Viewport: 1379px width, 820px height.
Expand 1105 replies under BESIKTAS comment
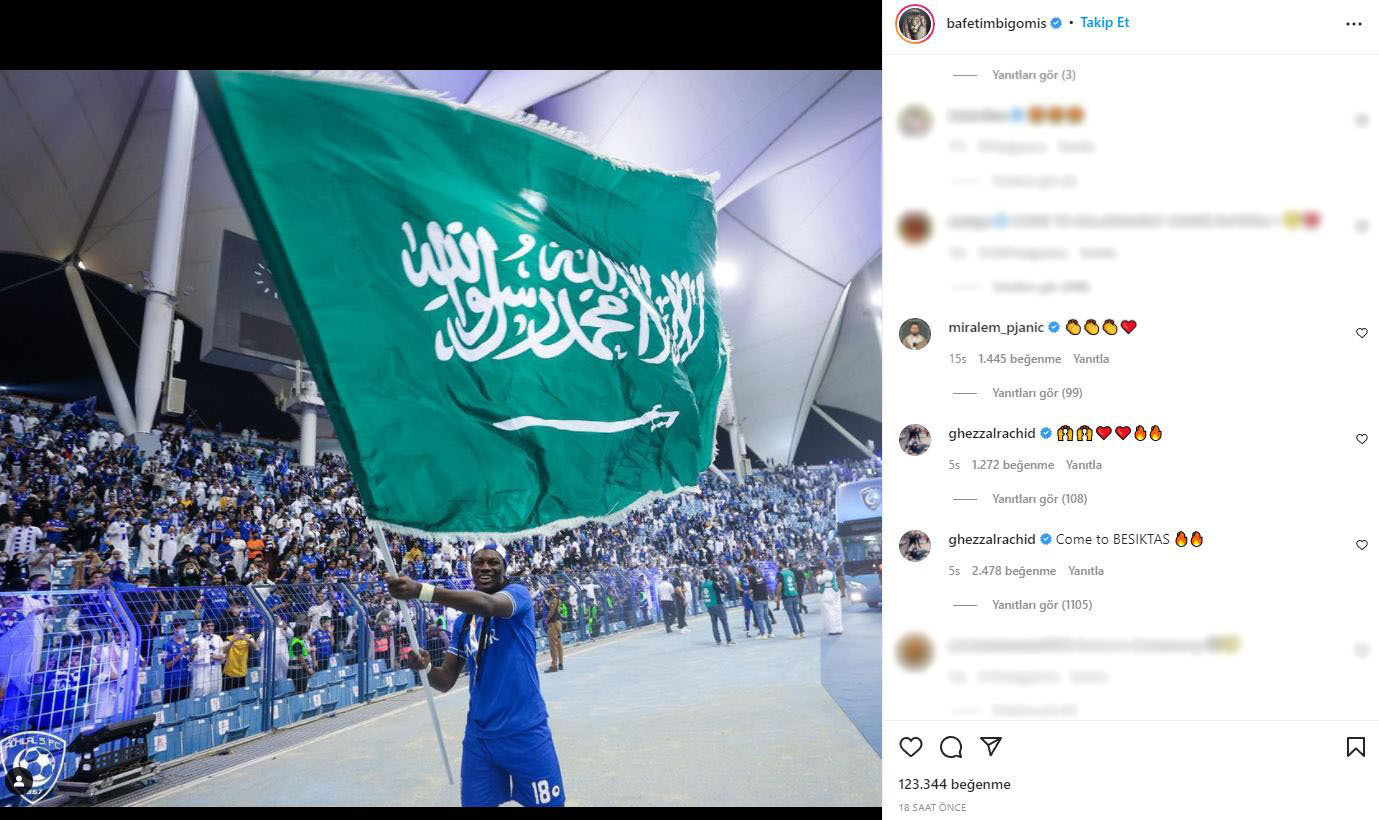tap(1042, 605)
